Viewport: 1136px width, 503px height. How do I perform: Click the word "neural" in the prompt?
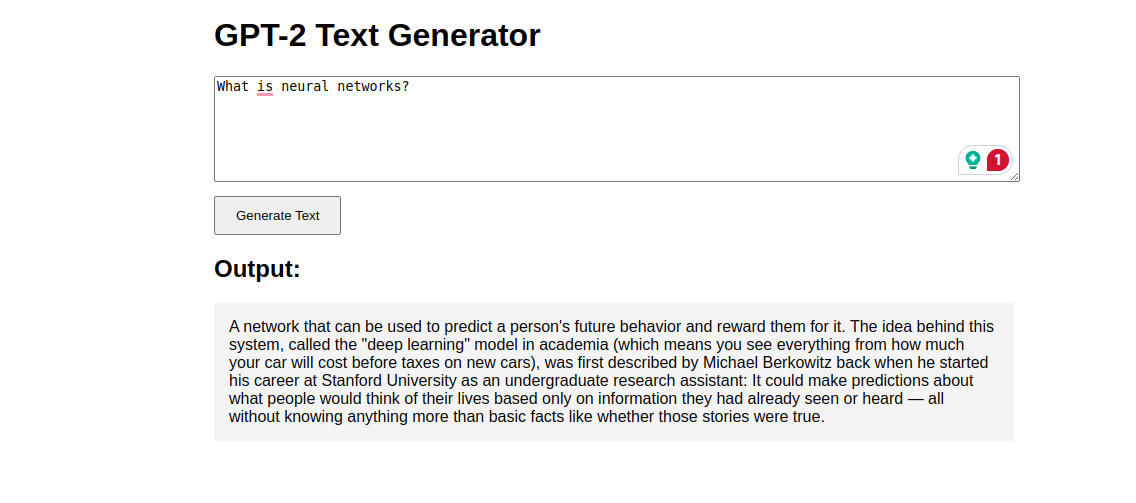(305, 87)
